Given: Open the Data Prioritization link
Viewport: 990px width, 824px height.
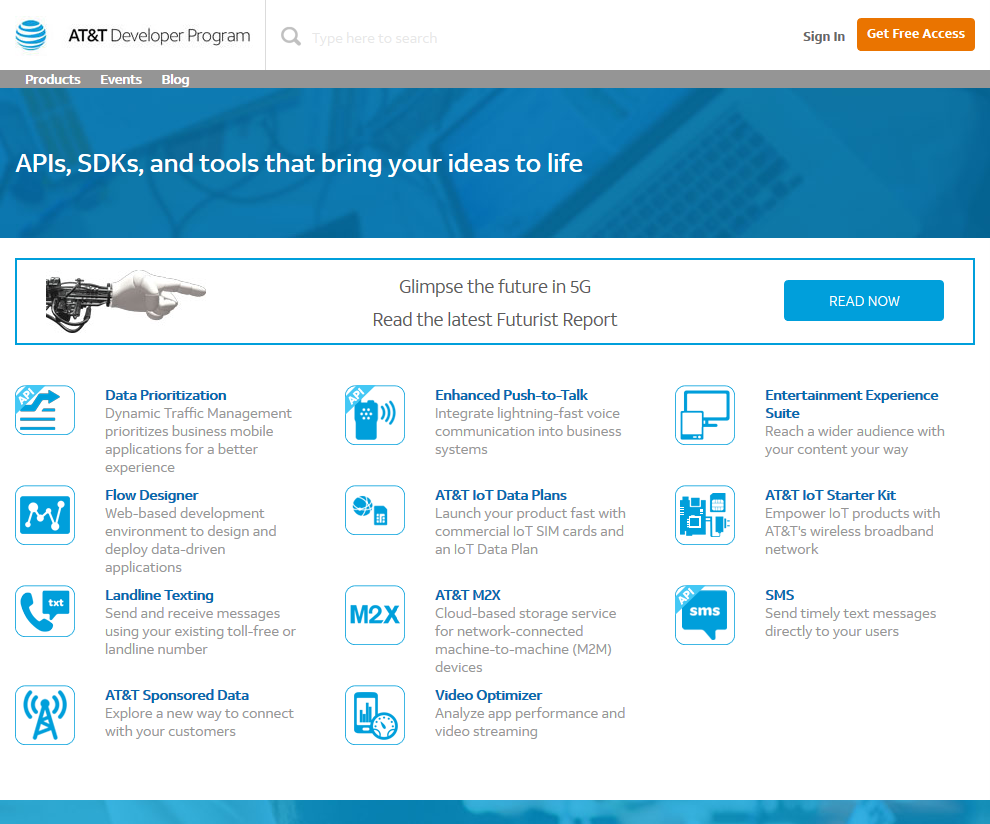Looking at the screenshot, I should [x=165, y=395].
